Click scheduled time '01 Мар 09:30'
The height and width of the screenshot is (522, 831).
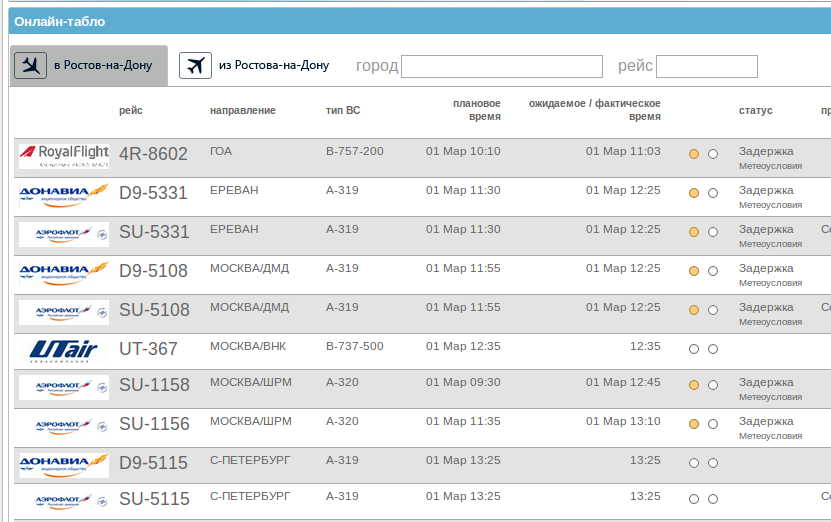(463, 382)
